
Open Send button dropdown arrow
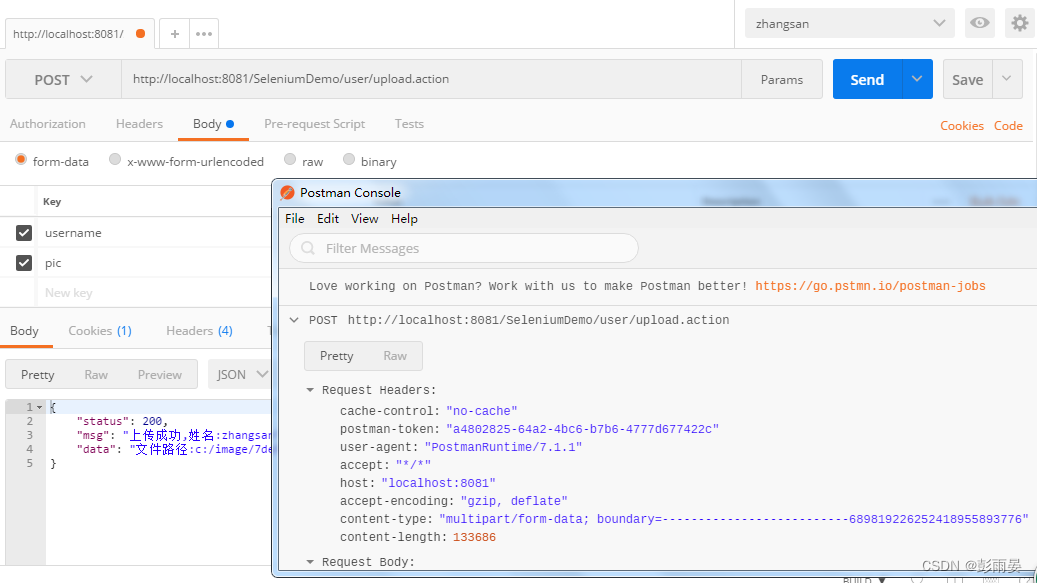tap(917, 79)
